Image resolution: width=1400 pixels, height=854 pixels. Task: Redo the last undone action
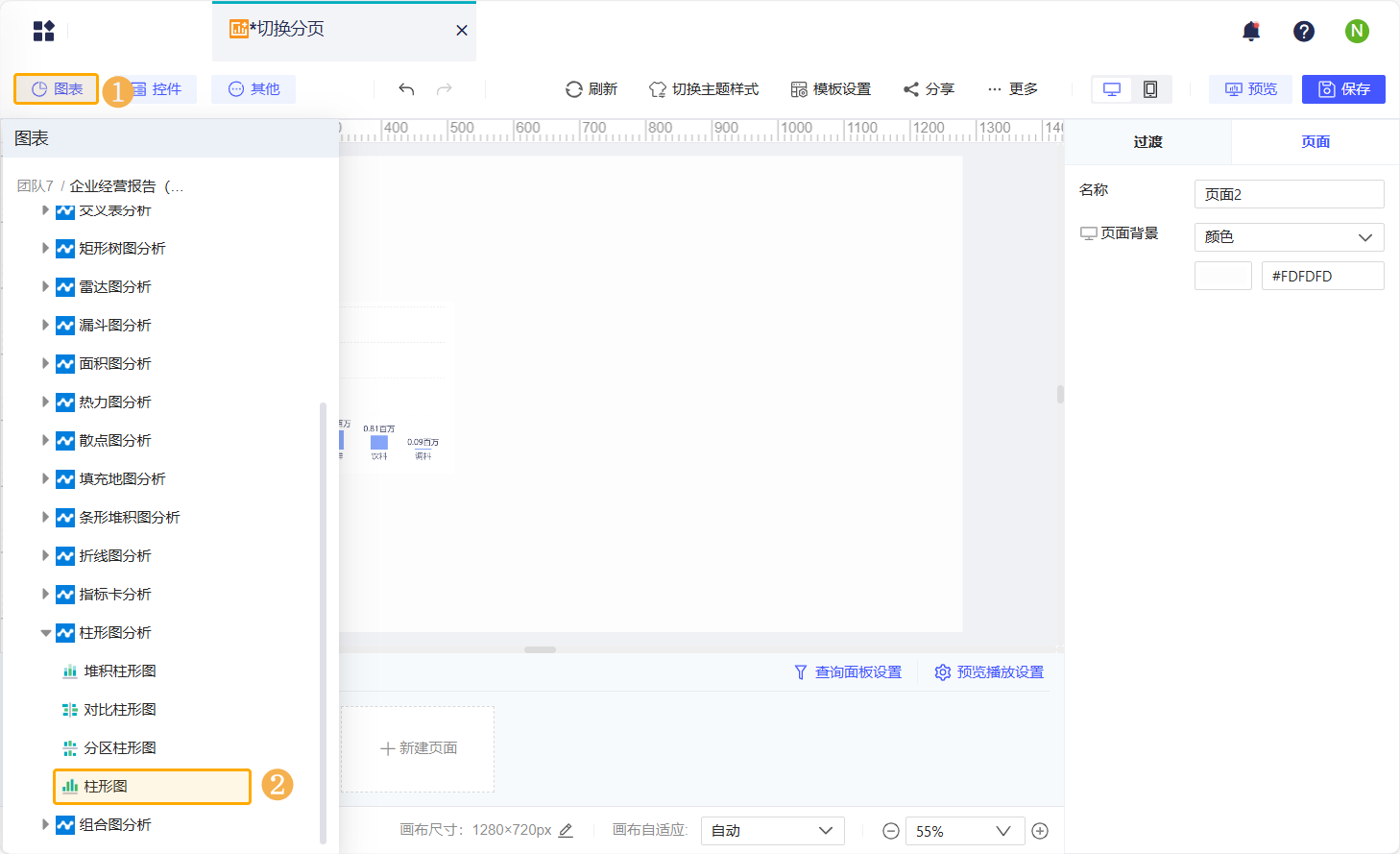445,89
